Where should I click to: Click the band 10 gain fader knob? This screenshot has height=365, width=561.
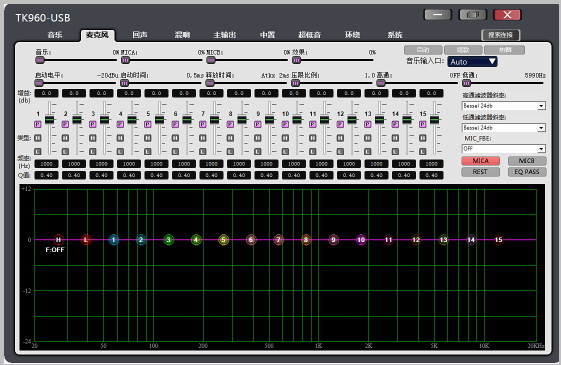297,119
